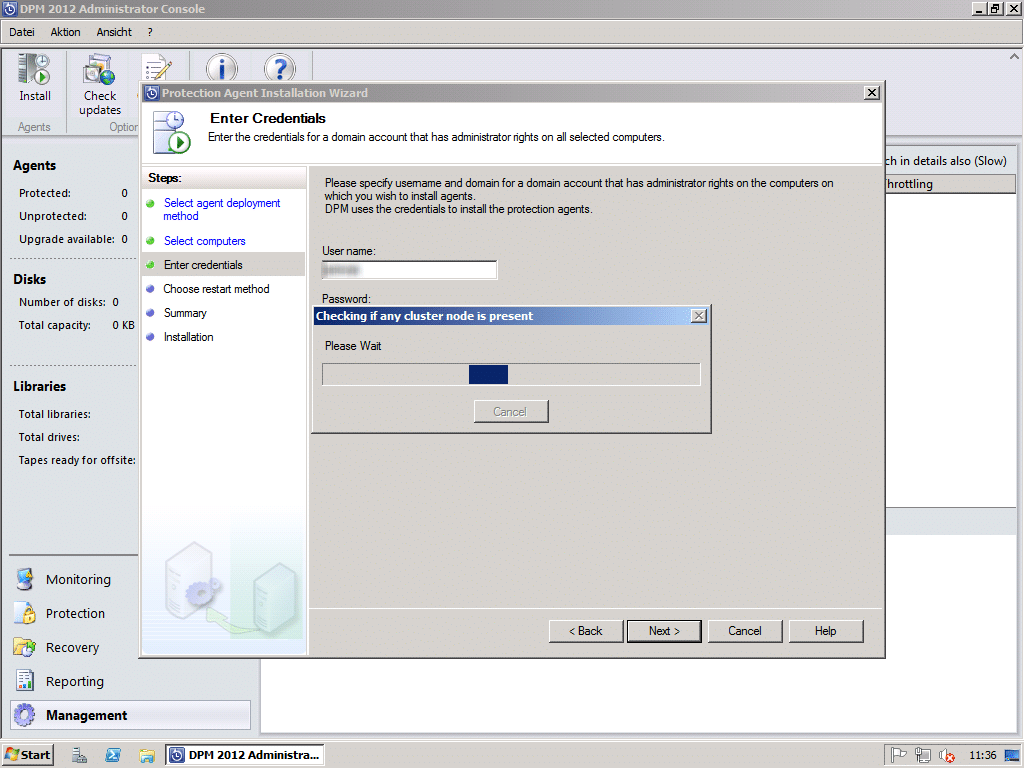Open Monitoring workspace icon

pos(25,579)
